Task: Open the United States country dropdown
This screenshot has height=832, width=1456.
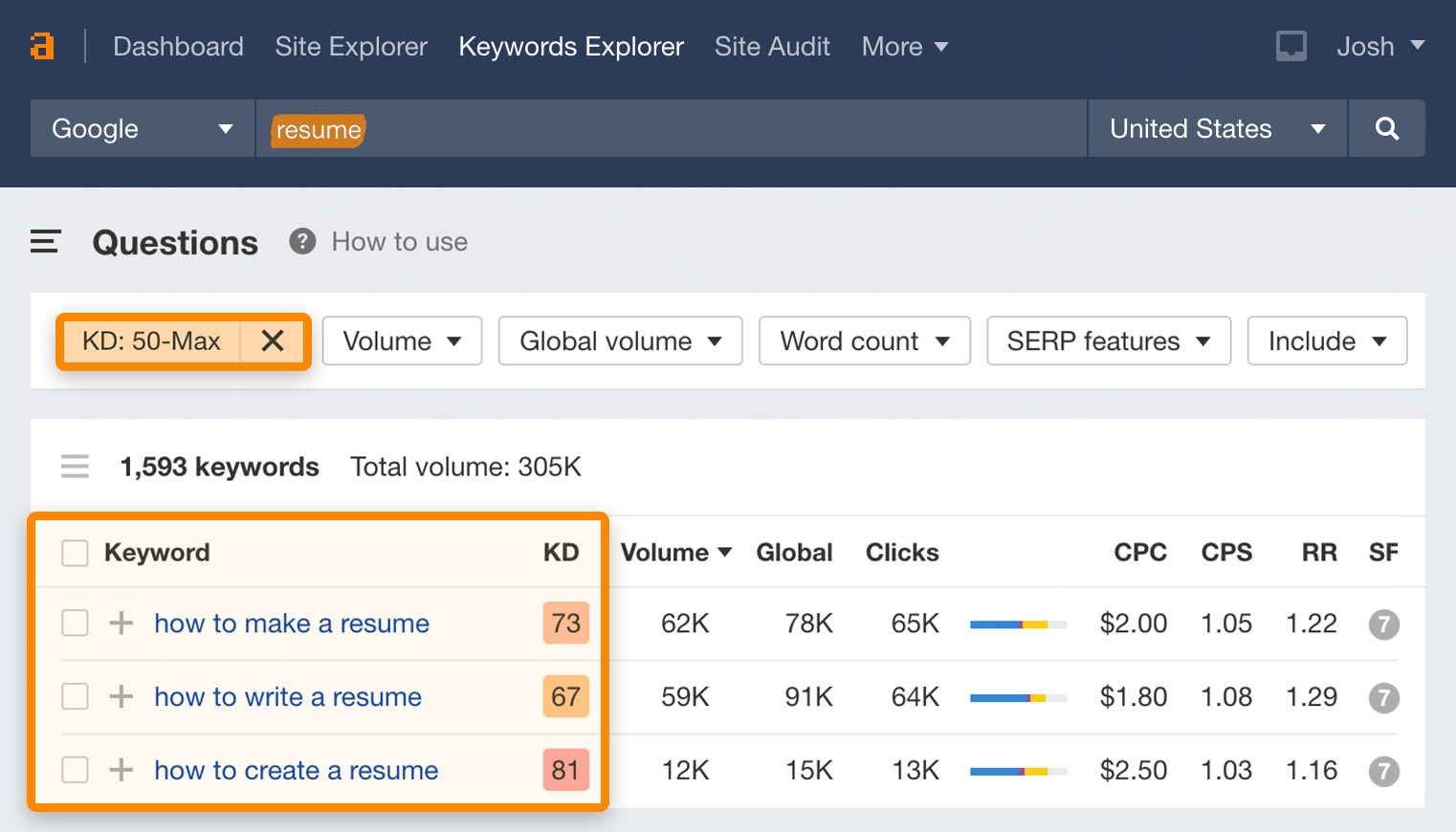Action: pyautogui.click(x=1216, y=128)
